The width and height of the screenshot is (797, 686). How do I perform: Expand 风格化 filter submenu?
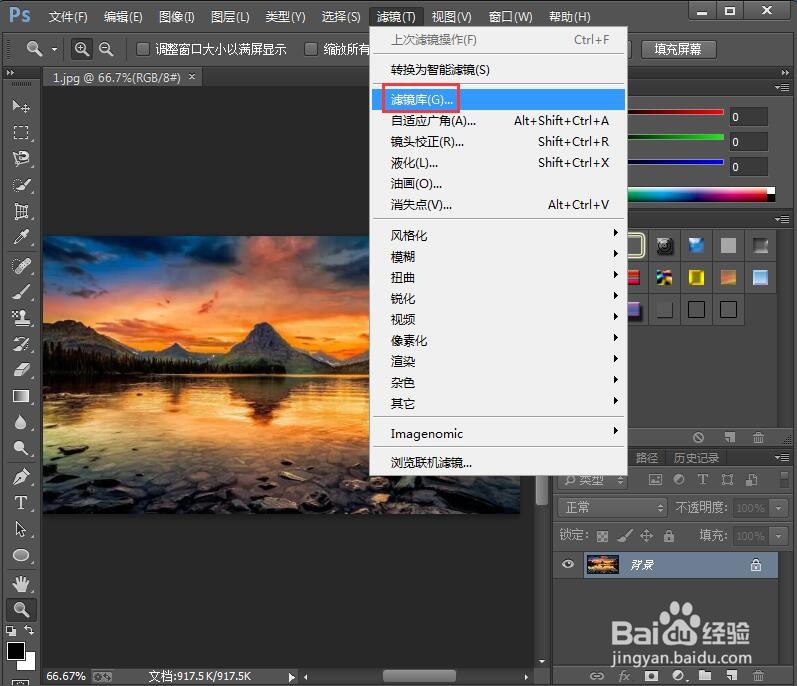click(498, 235)
